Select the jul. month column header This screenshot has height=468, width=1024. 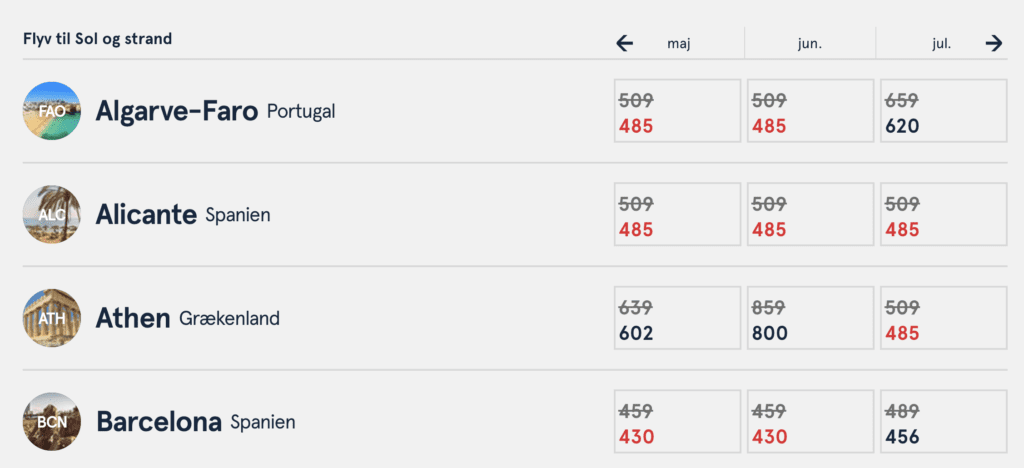(940, 43)
